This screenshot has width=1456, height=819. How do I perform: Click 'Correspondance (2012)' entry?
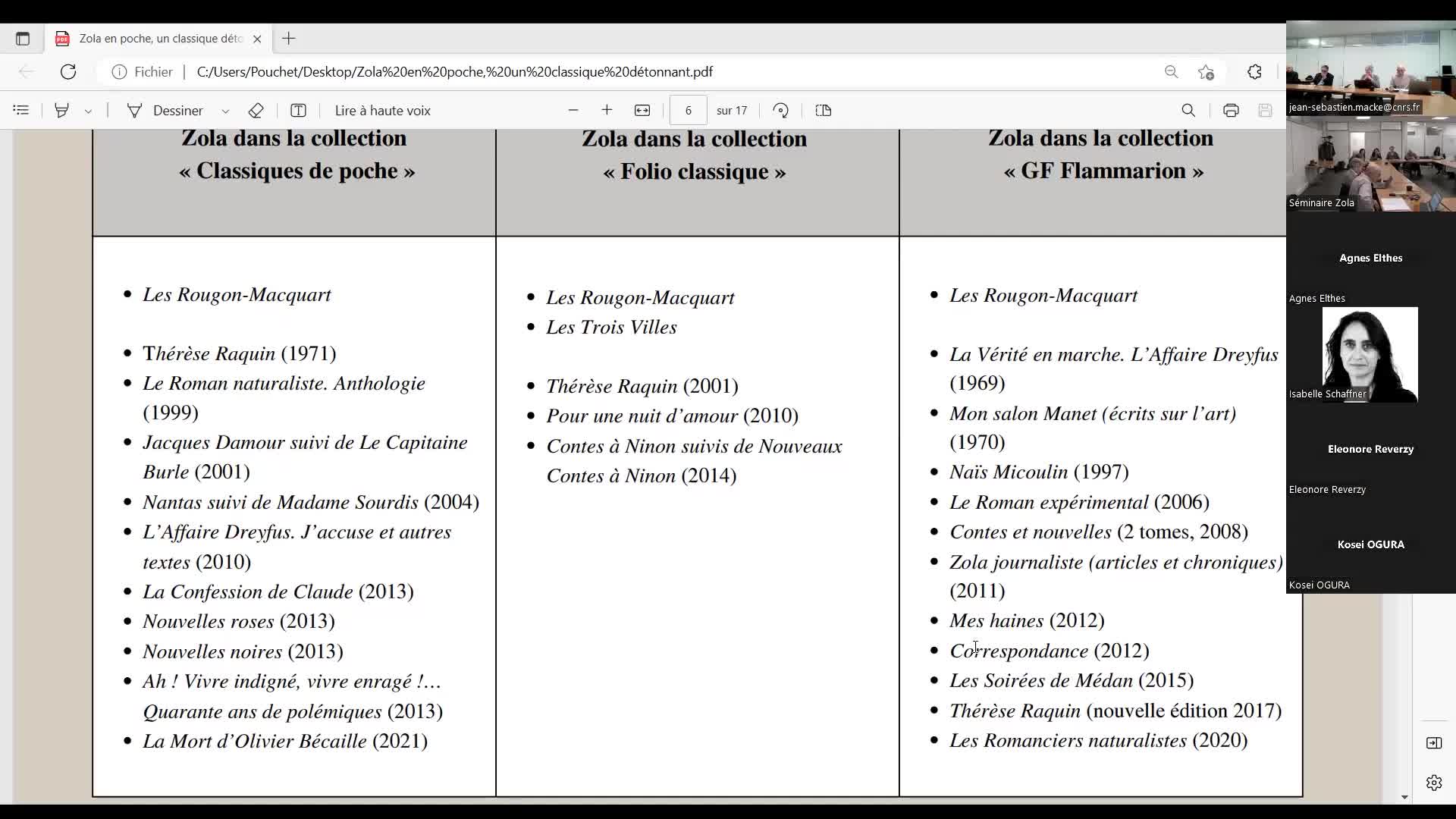(x=1050, y=651)
